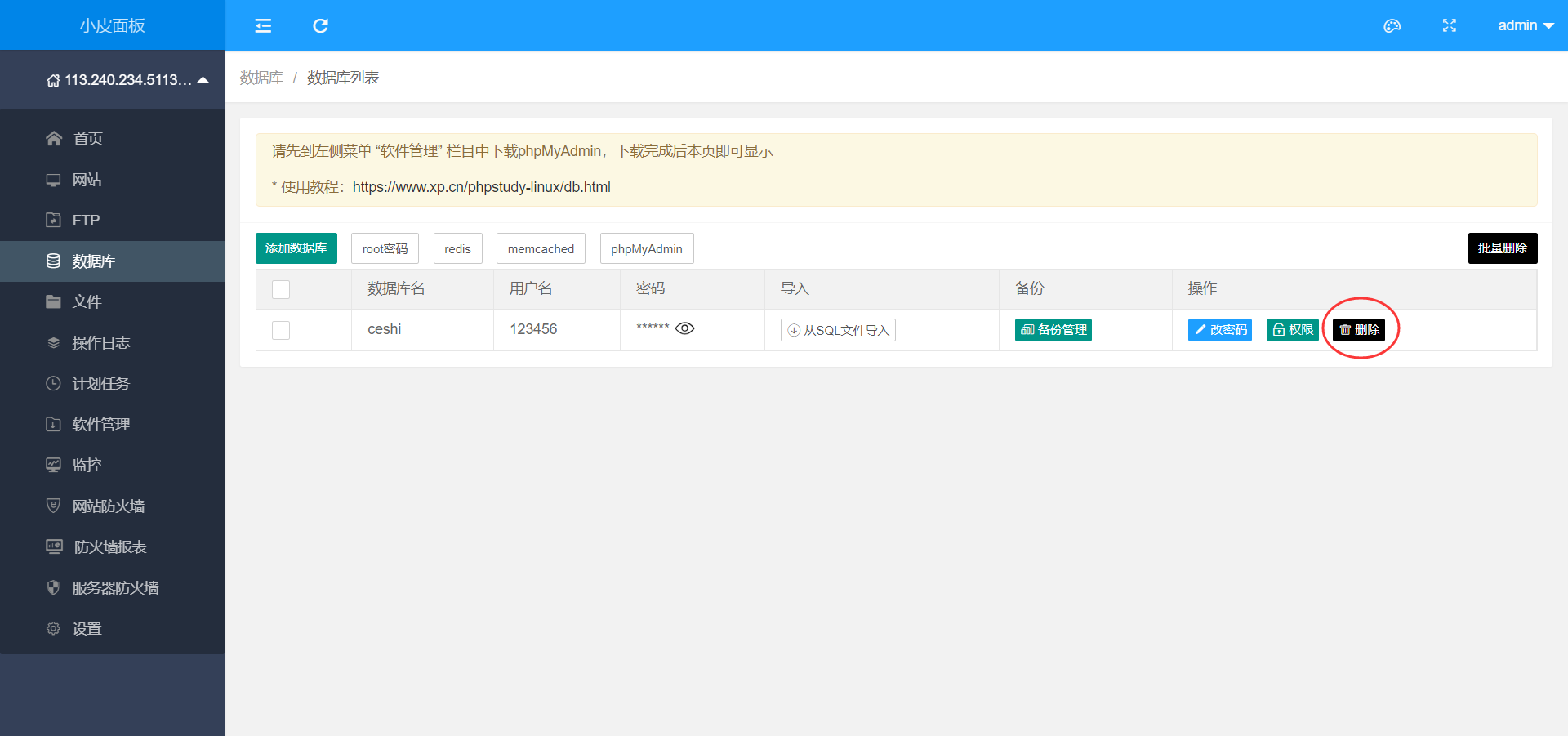1568x736 pixels.
Task: Open 设置 in the sidebar
Action: click(x=112, y=629)
